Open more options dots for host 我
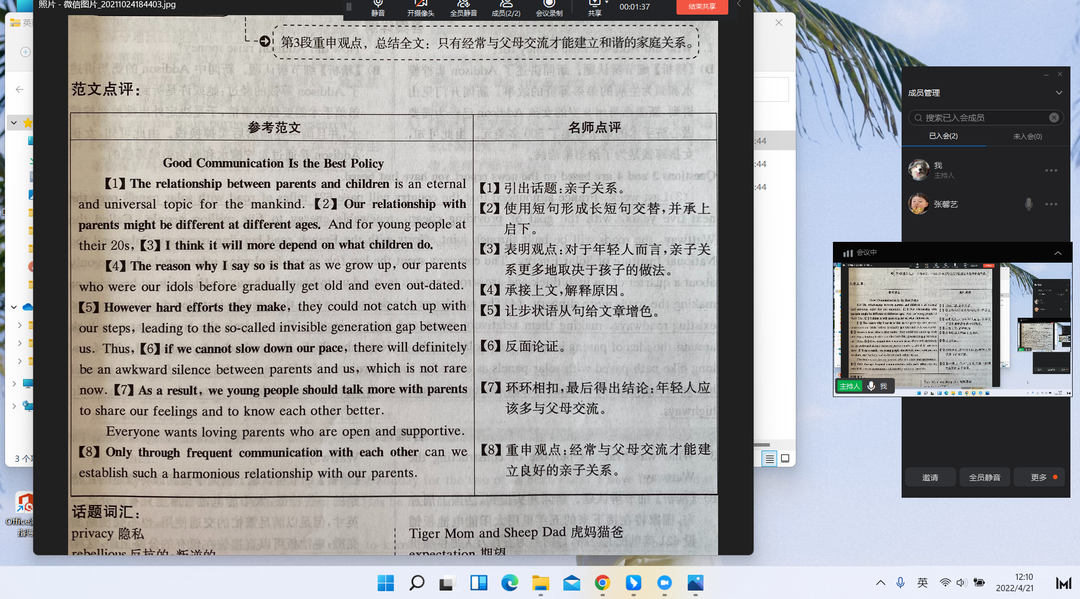 [1051, 170]
